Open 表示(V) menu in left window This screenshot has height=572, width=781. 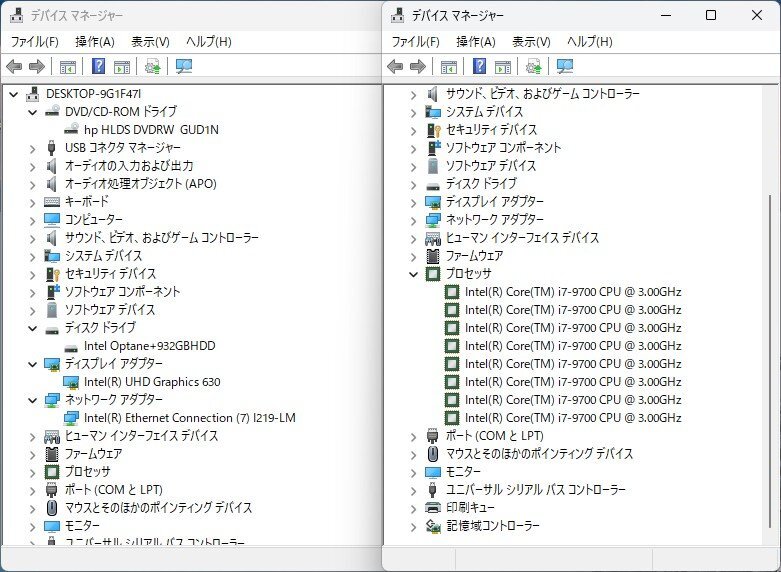click(x=150, y=42)
